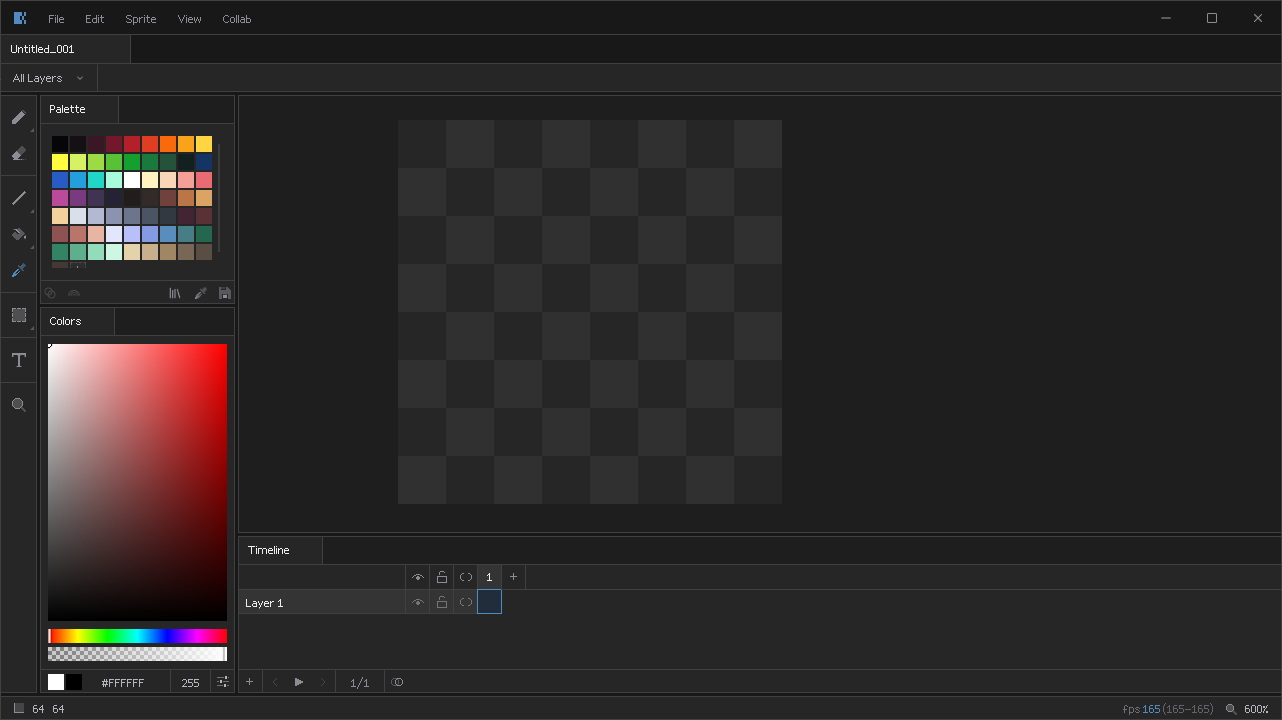Open the Sprite menu
The height and width of the screenshot is (720, 1282).
pos(141,19)
